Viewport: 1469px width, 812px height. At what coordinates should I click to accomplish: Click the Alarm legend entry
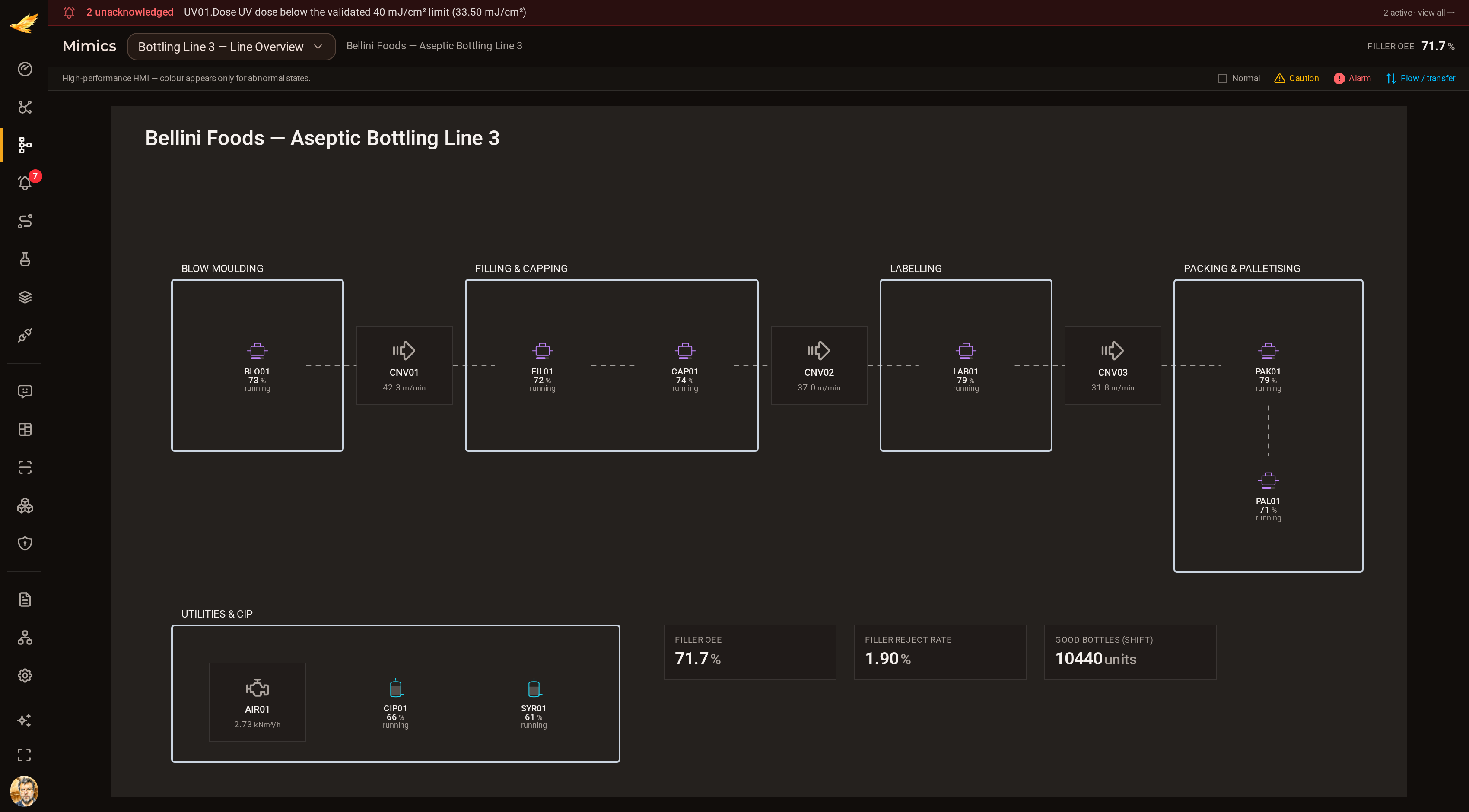coord(1351,79)
